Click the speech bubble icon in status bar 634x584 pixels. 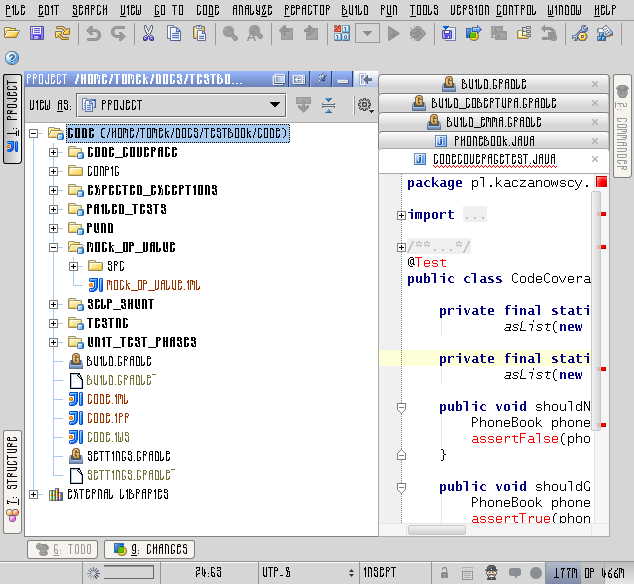point(514,573)
